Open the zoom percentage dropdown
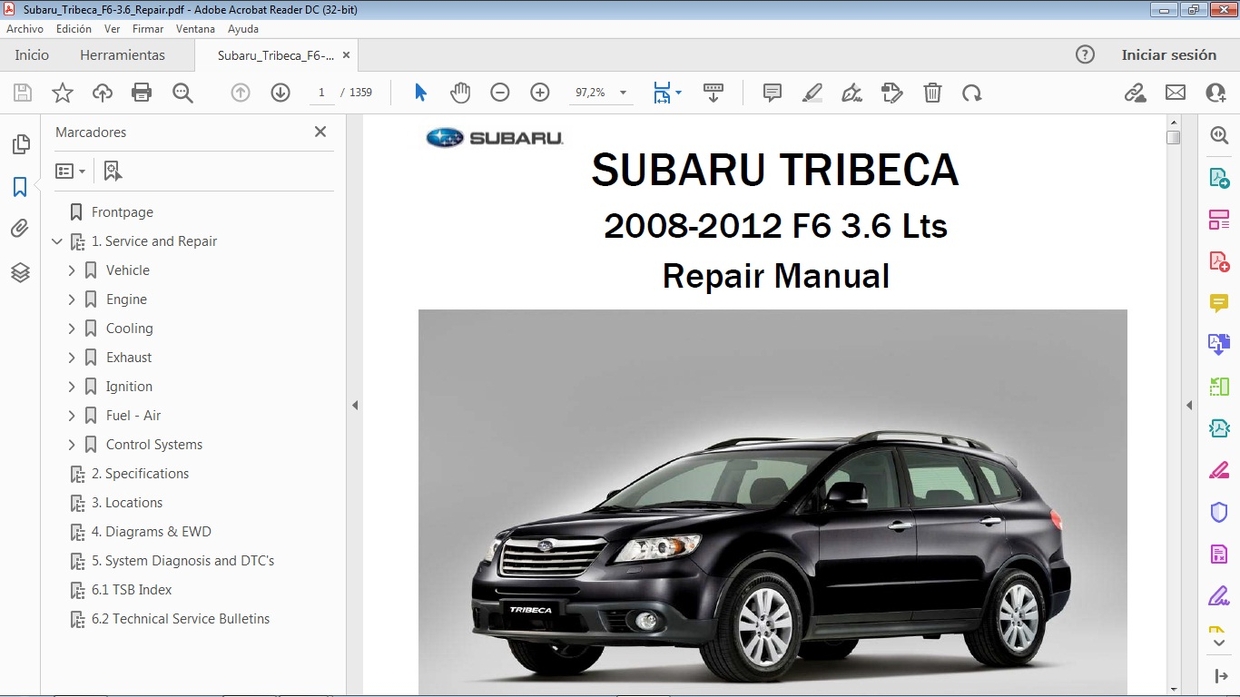The image size is (1240, 697). 621,92
